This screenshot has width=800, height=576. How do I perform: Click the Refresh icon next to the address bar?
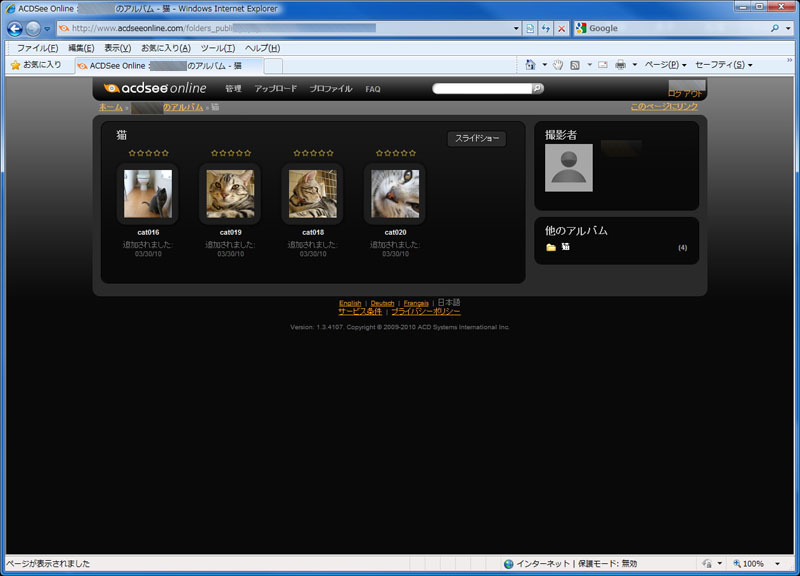click(x=547, y=28)
